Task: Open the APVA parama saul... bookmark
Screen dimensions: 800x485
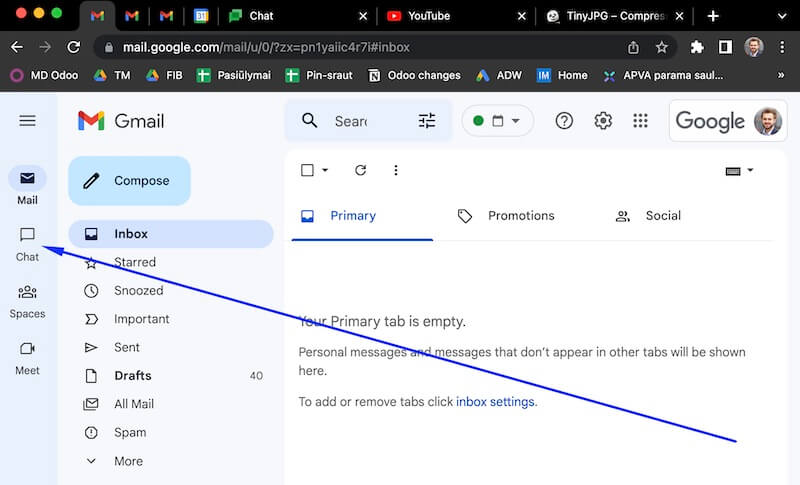Action: (663, 75)
